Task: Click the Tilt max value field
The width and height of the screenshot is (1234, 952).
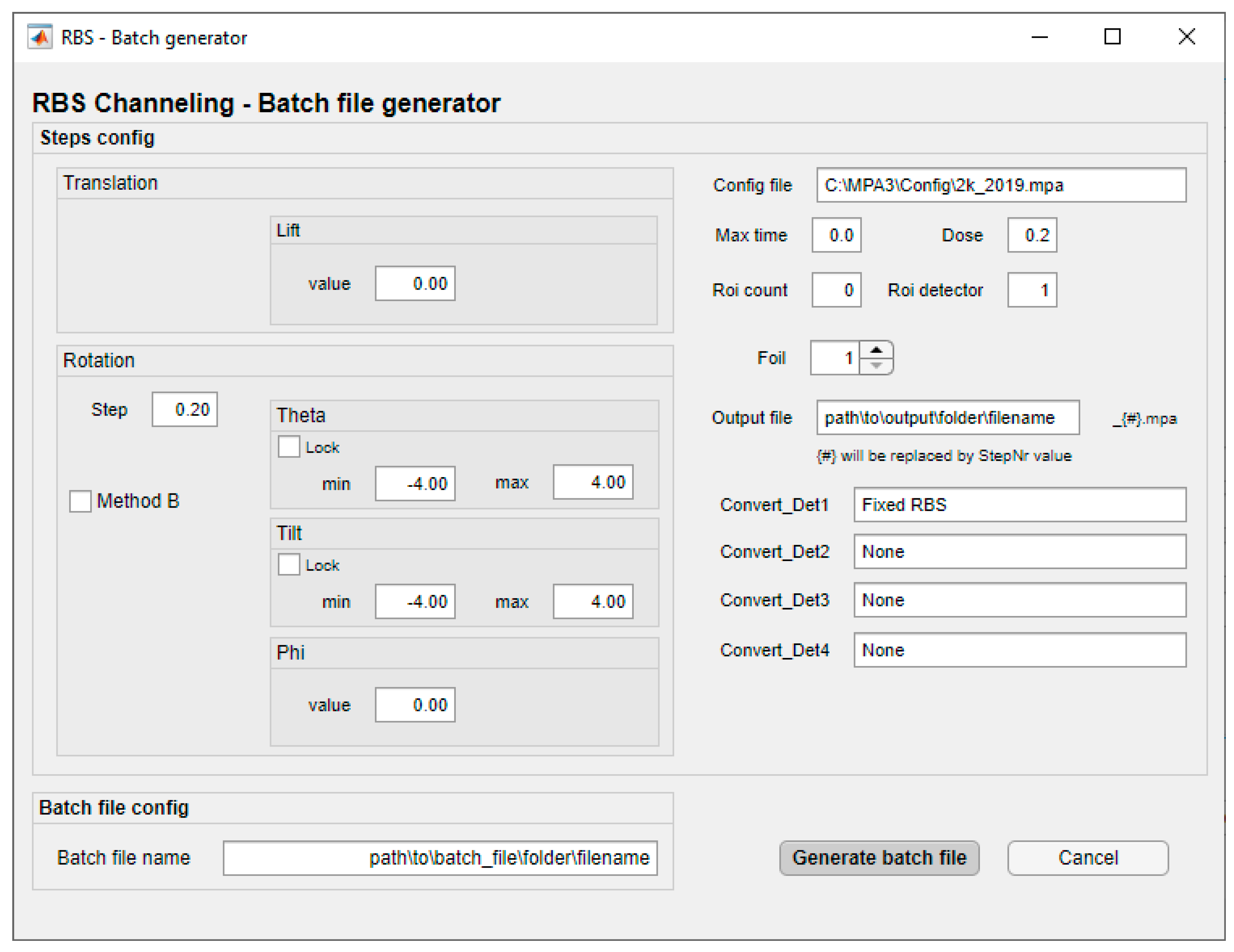Action: (593, 601)
